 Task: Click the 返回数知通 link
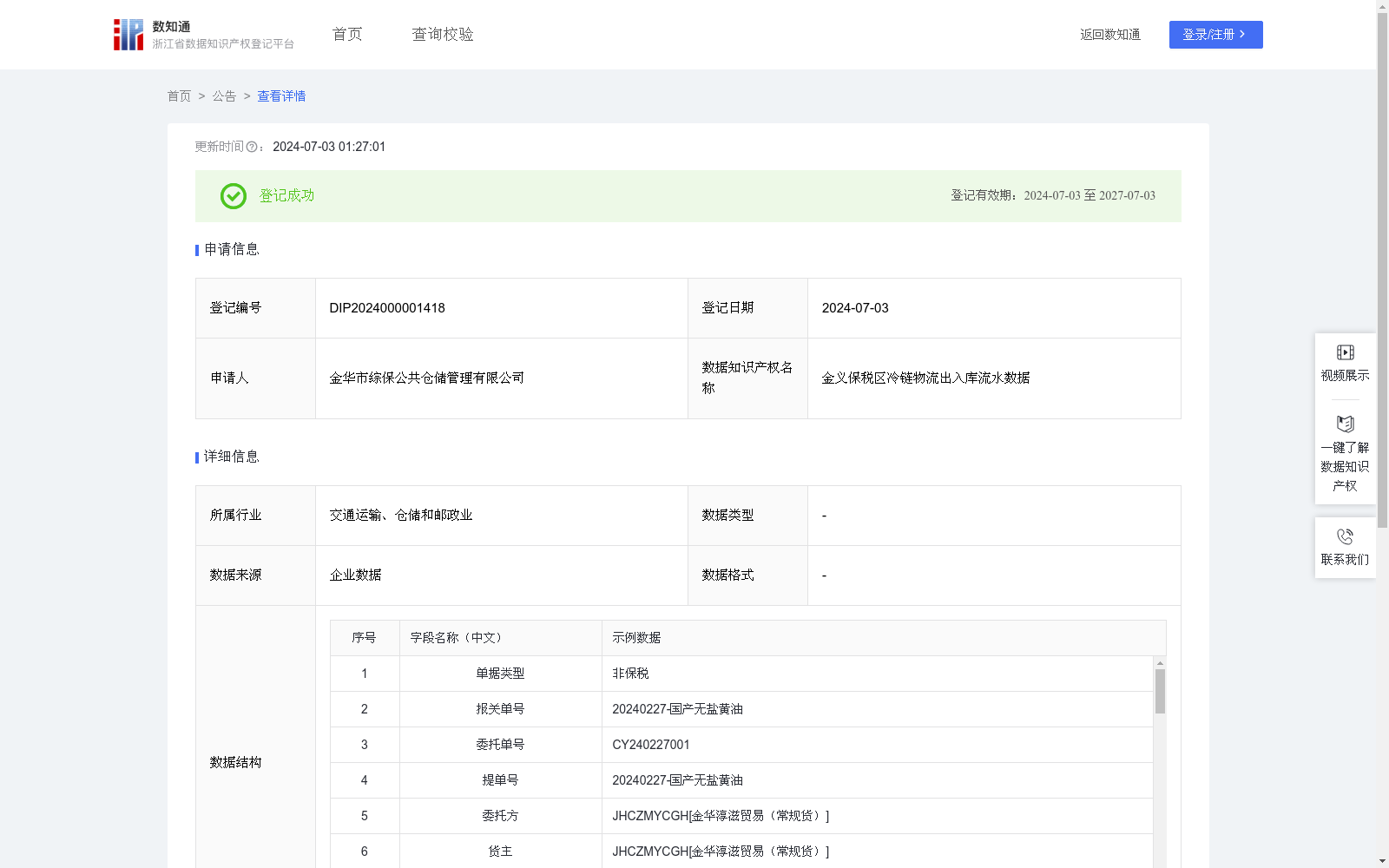click(1110, 35)
